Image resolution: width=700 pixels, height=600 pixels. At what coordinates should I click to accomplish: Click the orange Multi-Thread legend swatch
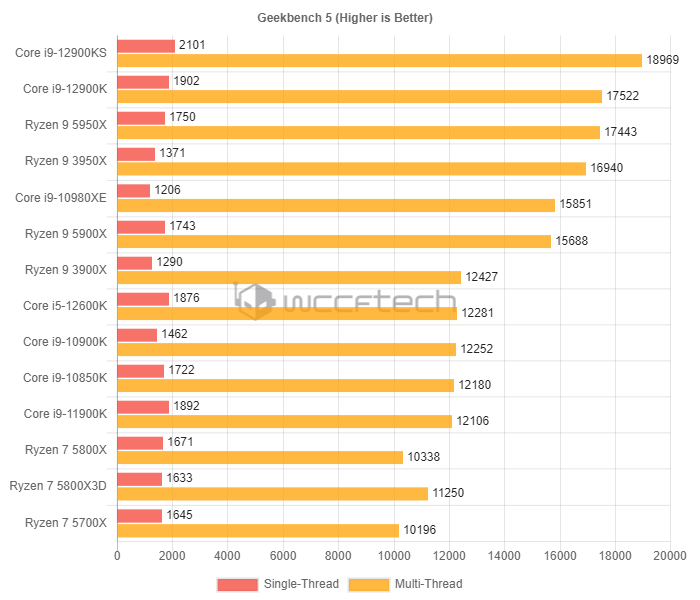(x=369, y=584)
